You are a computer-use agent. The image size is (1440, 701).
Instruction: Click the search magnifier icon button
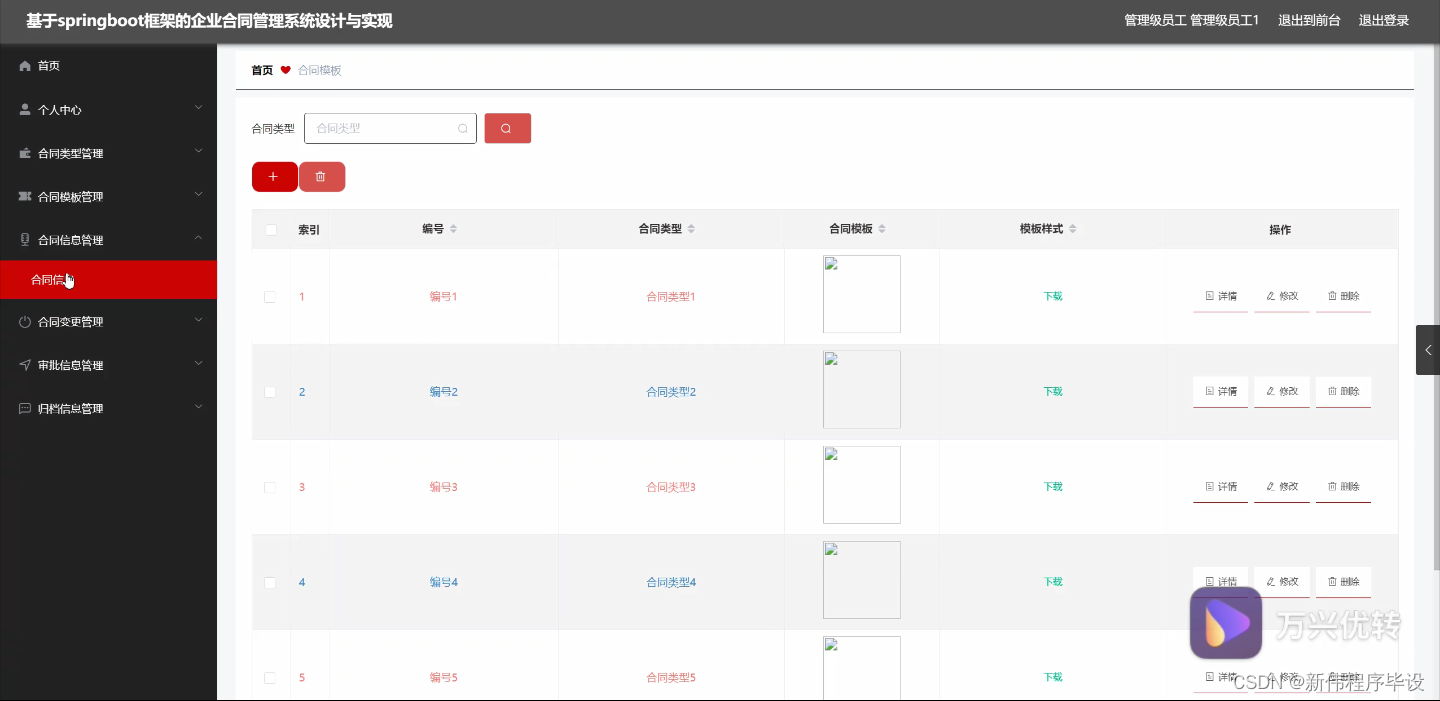point(507,128)
